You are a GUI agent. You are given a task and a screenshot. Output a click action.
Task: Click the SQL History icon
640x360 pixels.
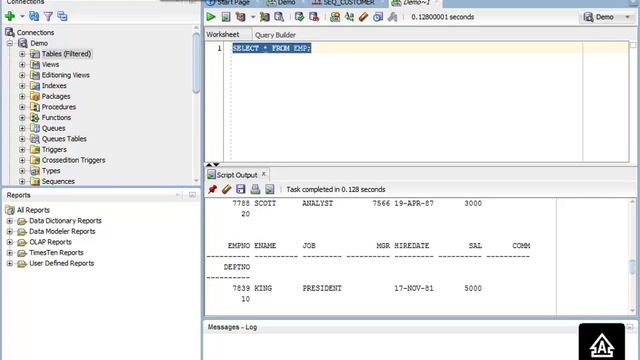(x=378, y=17)
